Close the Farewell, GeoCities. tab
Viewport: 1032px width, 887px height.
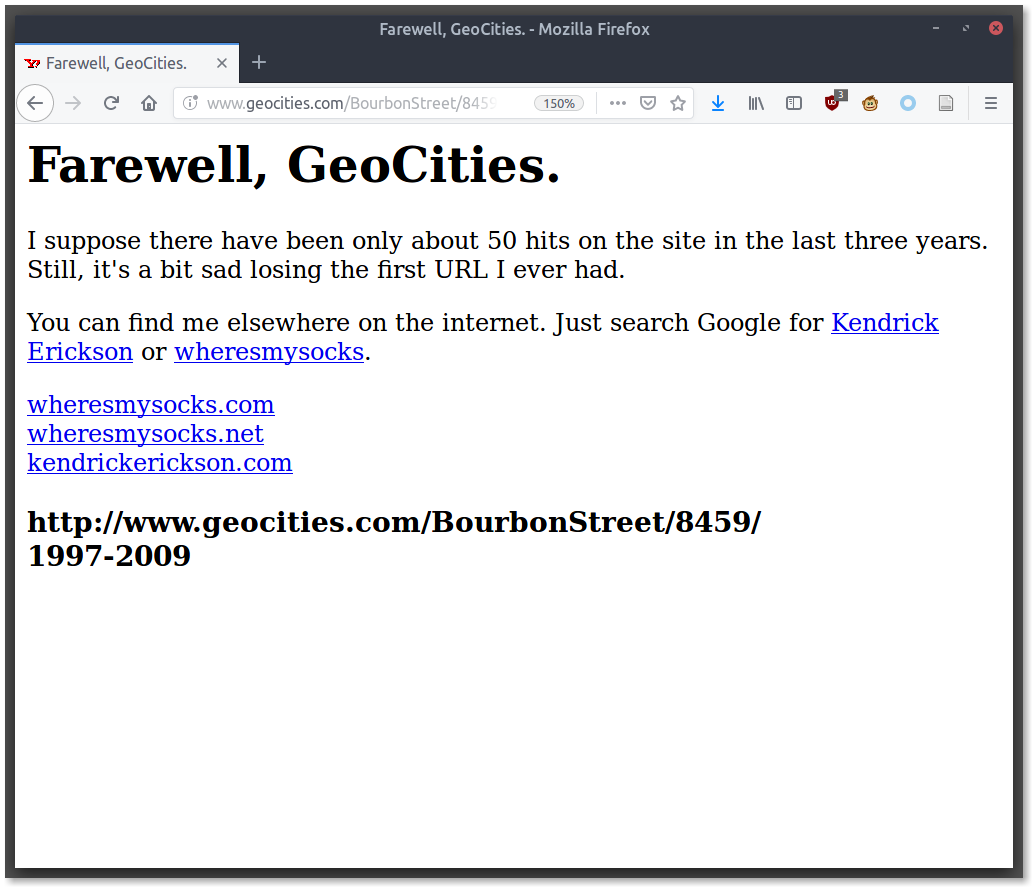tap(222, 63)
